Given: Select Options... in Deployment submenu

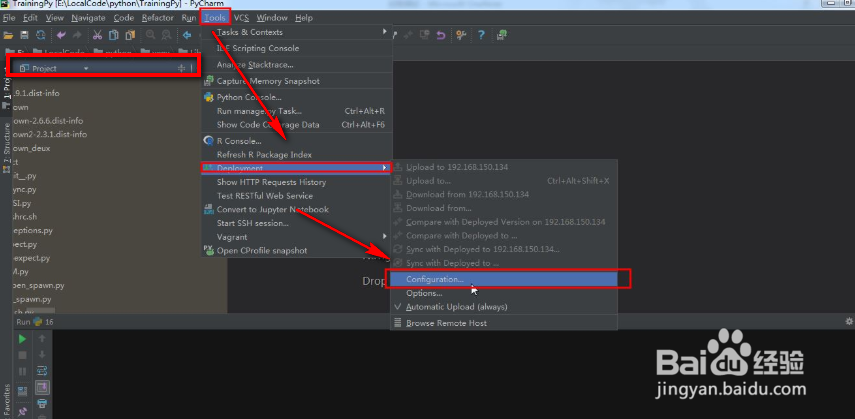Looking at the screenshot, I should (x=504, y=293).
